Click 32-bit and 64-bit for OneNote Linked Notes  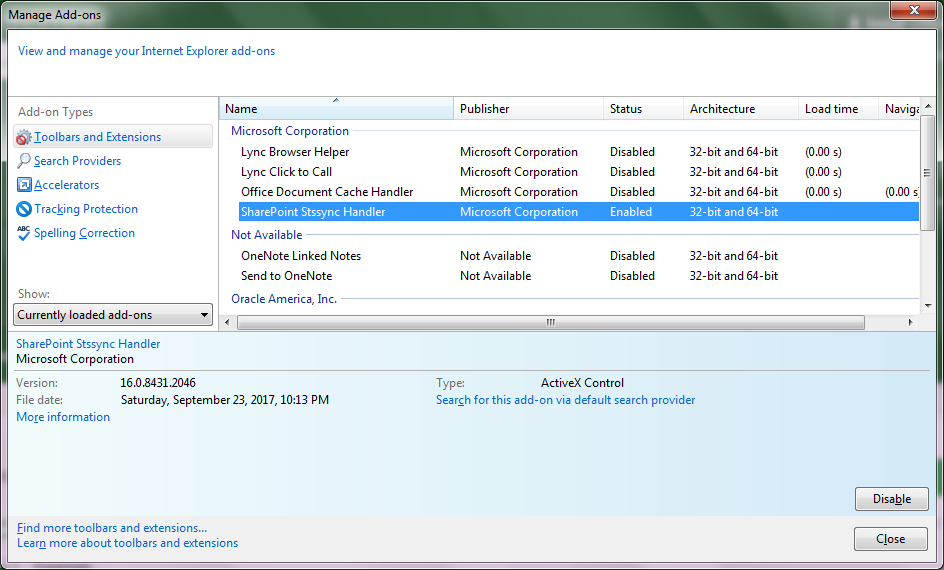[733, 256]
